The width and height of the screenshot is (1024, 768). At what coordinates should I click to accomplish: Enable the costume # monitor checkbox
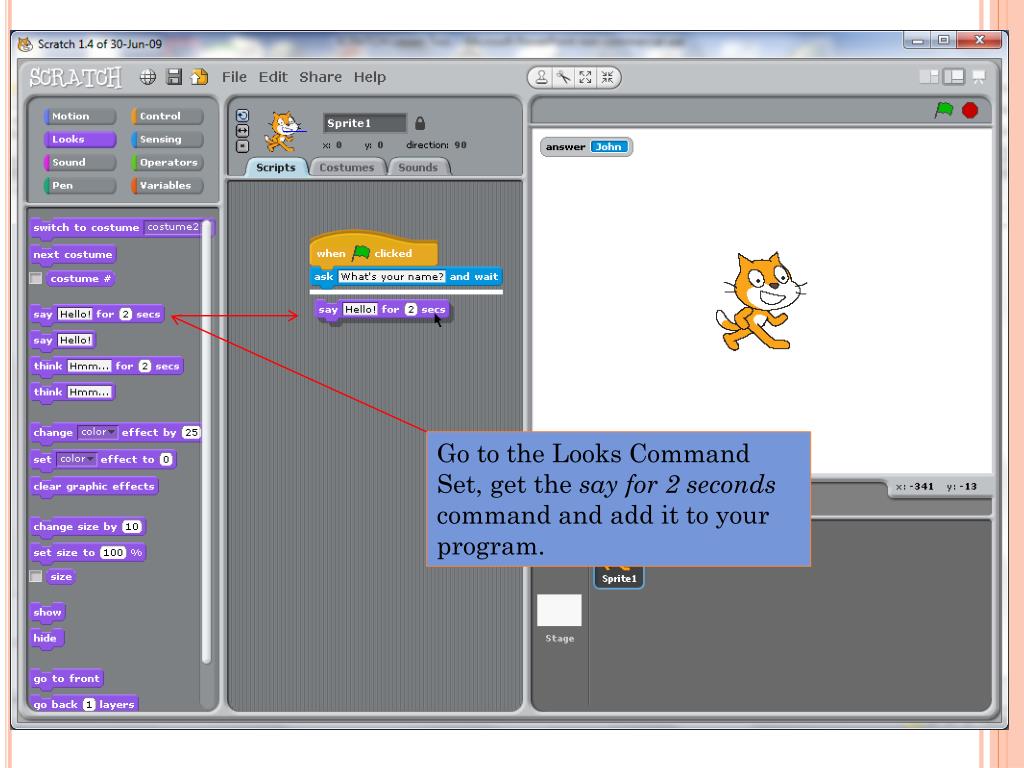[x=36, y=279]
